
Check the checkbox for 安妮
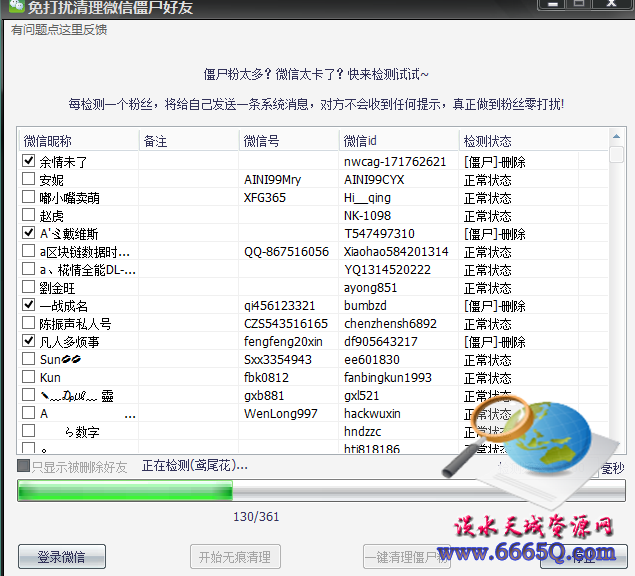[28, 179]
